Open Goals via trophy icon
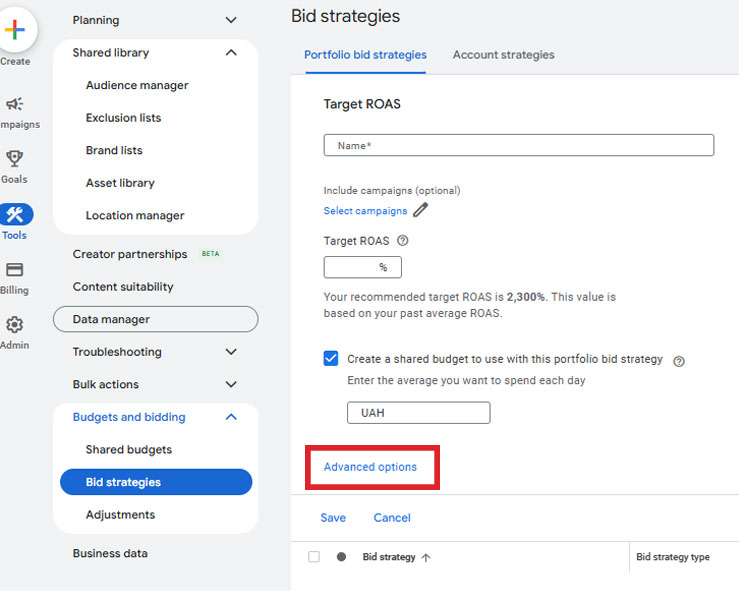 pos(15,159)
